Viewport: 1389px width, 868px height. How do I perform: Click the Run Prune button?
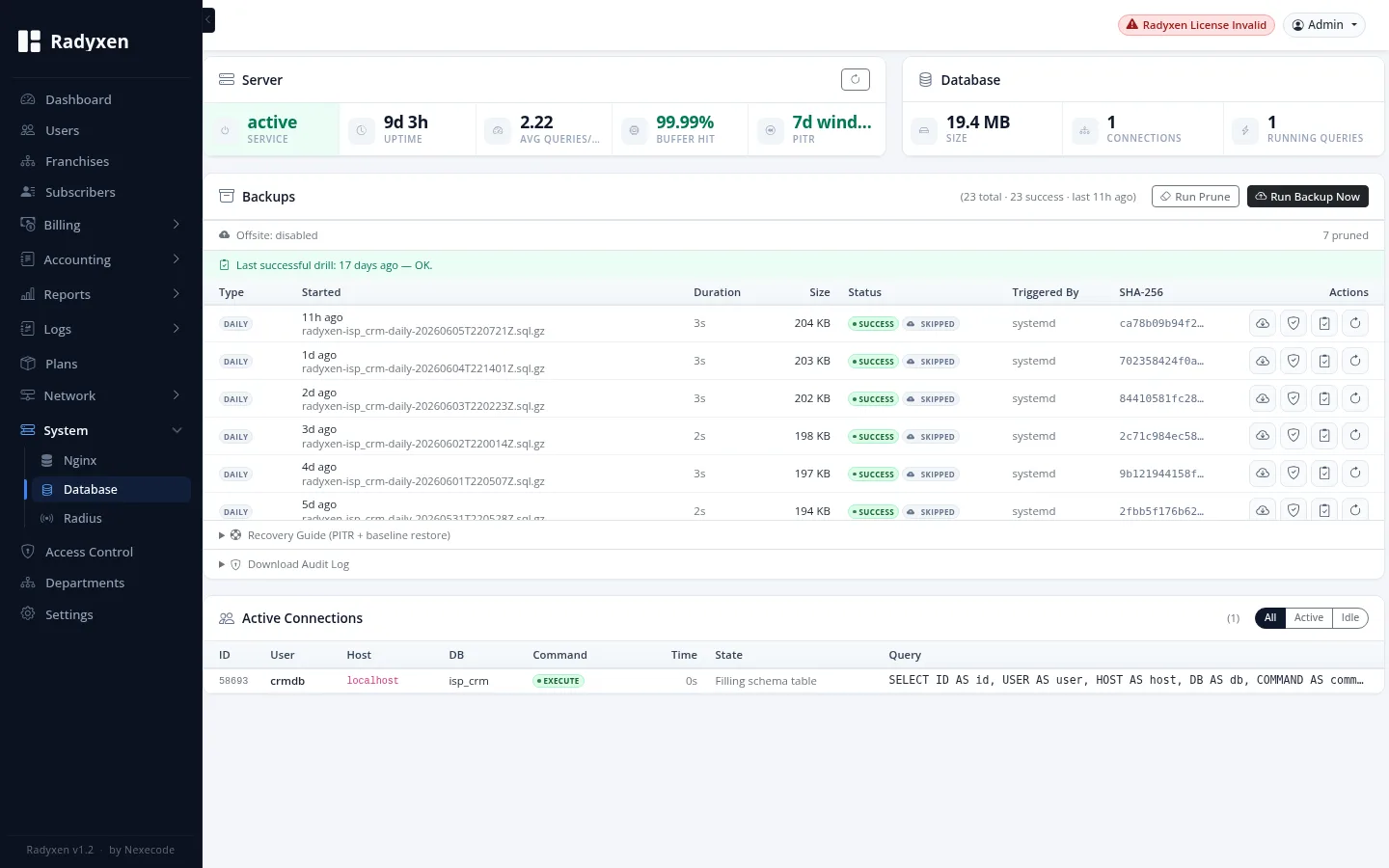pyautogui.click(x=1195, y=197)
